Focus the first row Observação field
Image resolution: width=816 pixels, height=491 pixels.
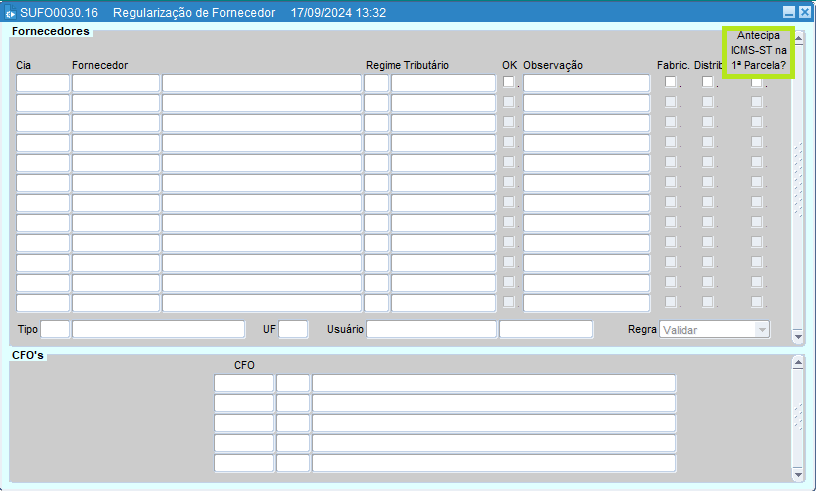tap(586, 83)
